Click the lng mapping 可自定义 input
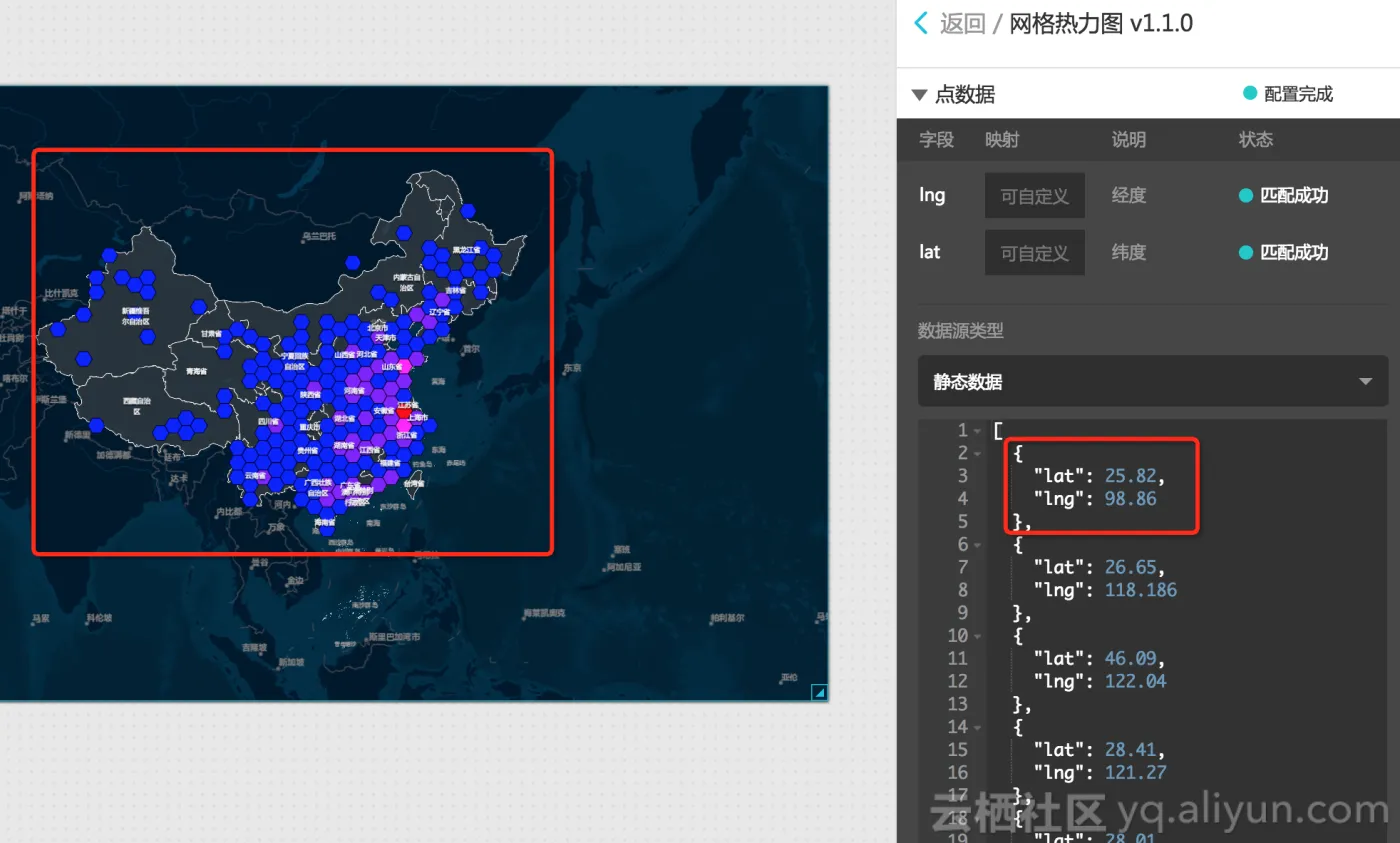This screenshot has height=843, width=1400. (x=1035, y=195)
